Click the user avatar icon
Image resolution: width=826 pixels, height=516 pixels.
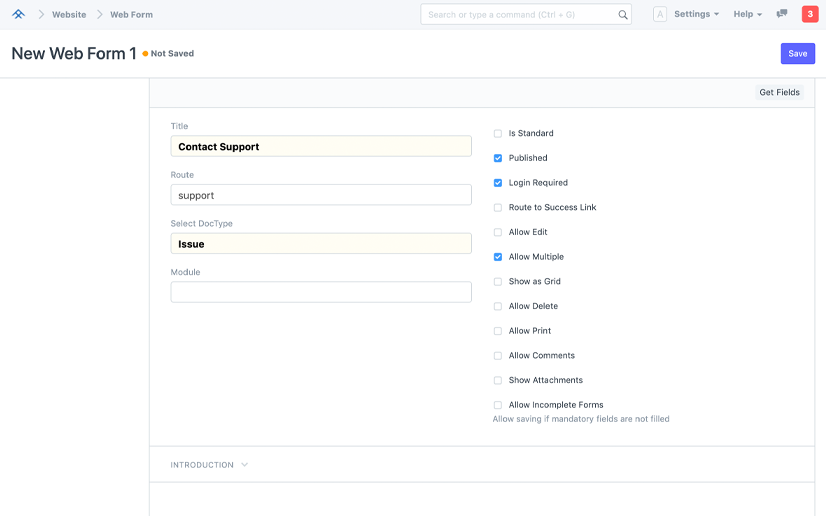coord(659,15)
